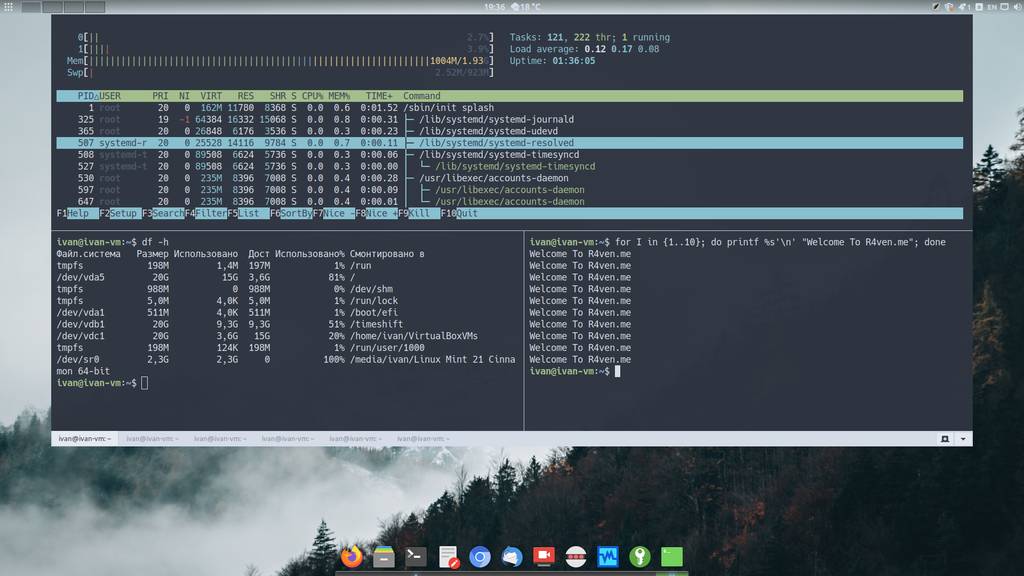1024x576 pixels.
Task: Open the file manager dock icon
Action: (x=383, y=557)
